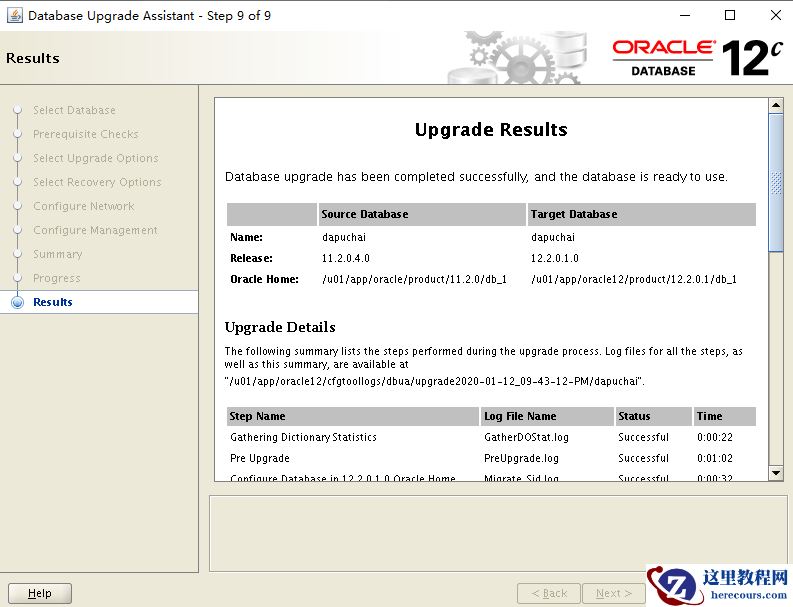Image resolution: width=793 pixels, height=607 pixels.
Task: Select the Configure Network step
Action: (x=83, y=206)
